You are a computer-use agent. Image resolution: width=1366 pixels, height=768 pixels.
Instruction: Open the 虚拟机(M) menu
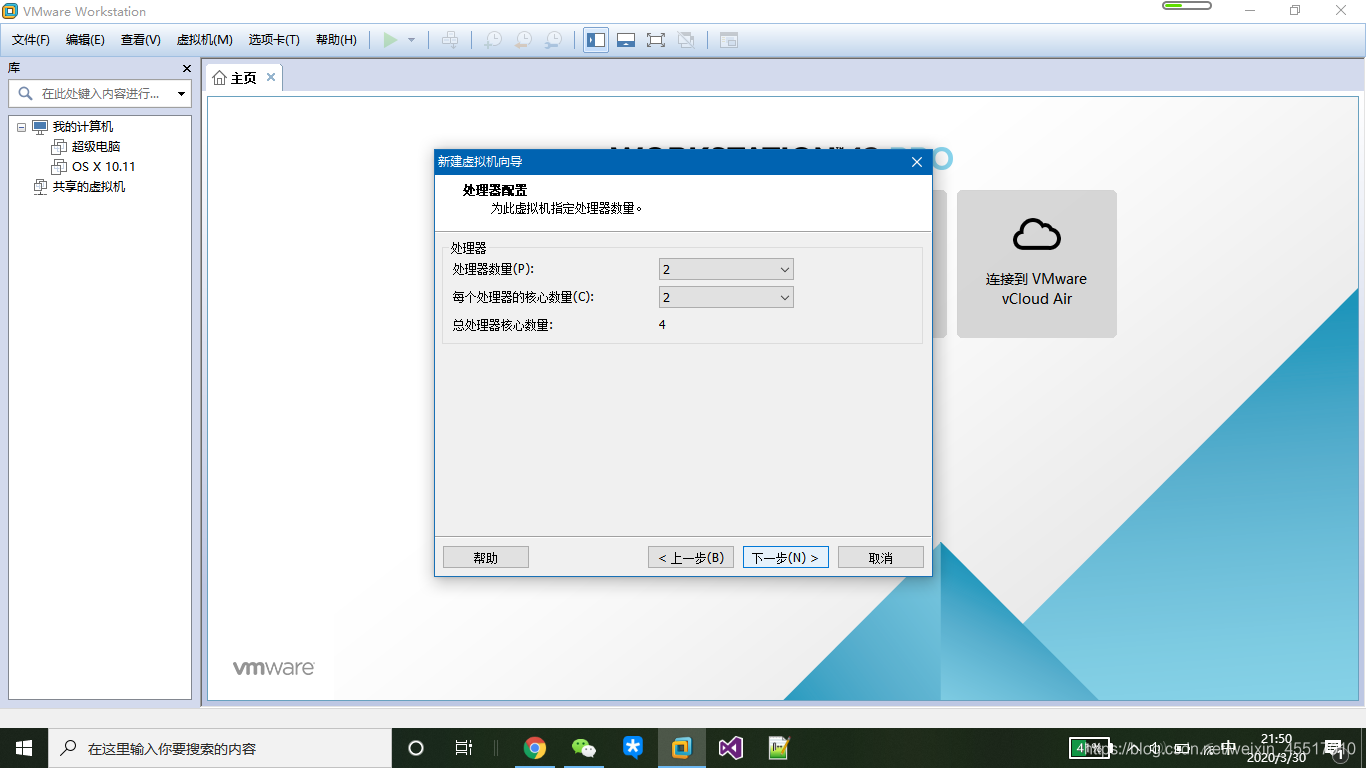point(205,40)
